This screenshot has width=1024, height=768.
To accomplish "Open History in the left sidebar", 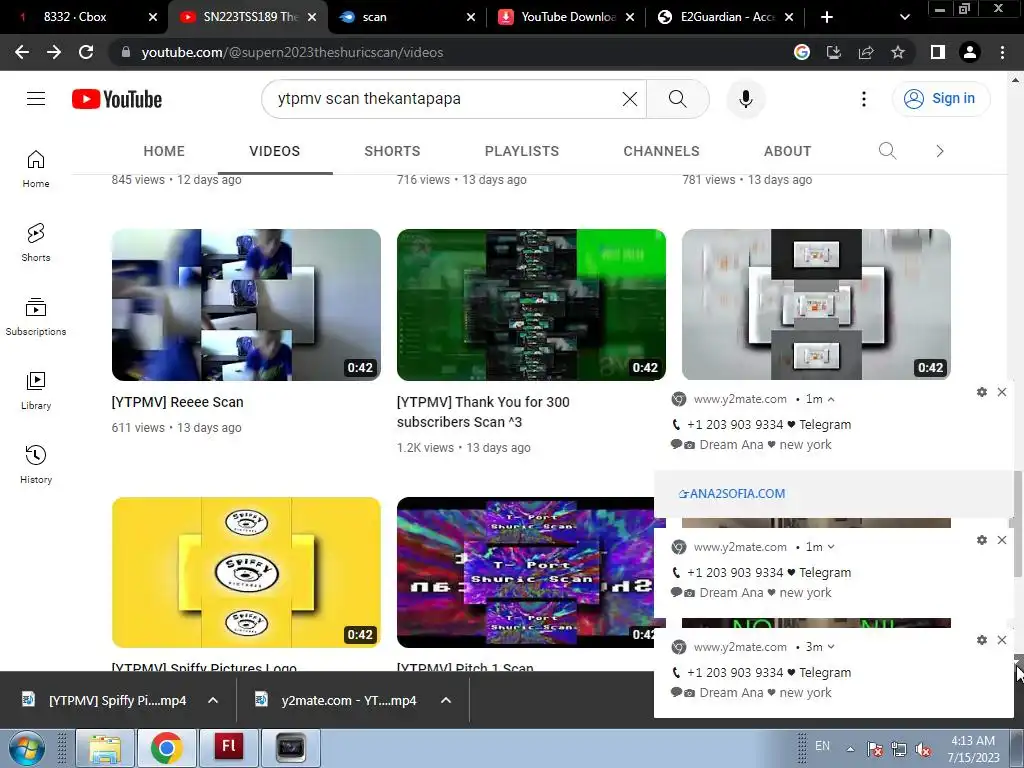I will click(36, 464).
